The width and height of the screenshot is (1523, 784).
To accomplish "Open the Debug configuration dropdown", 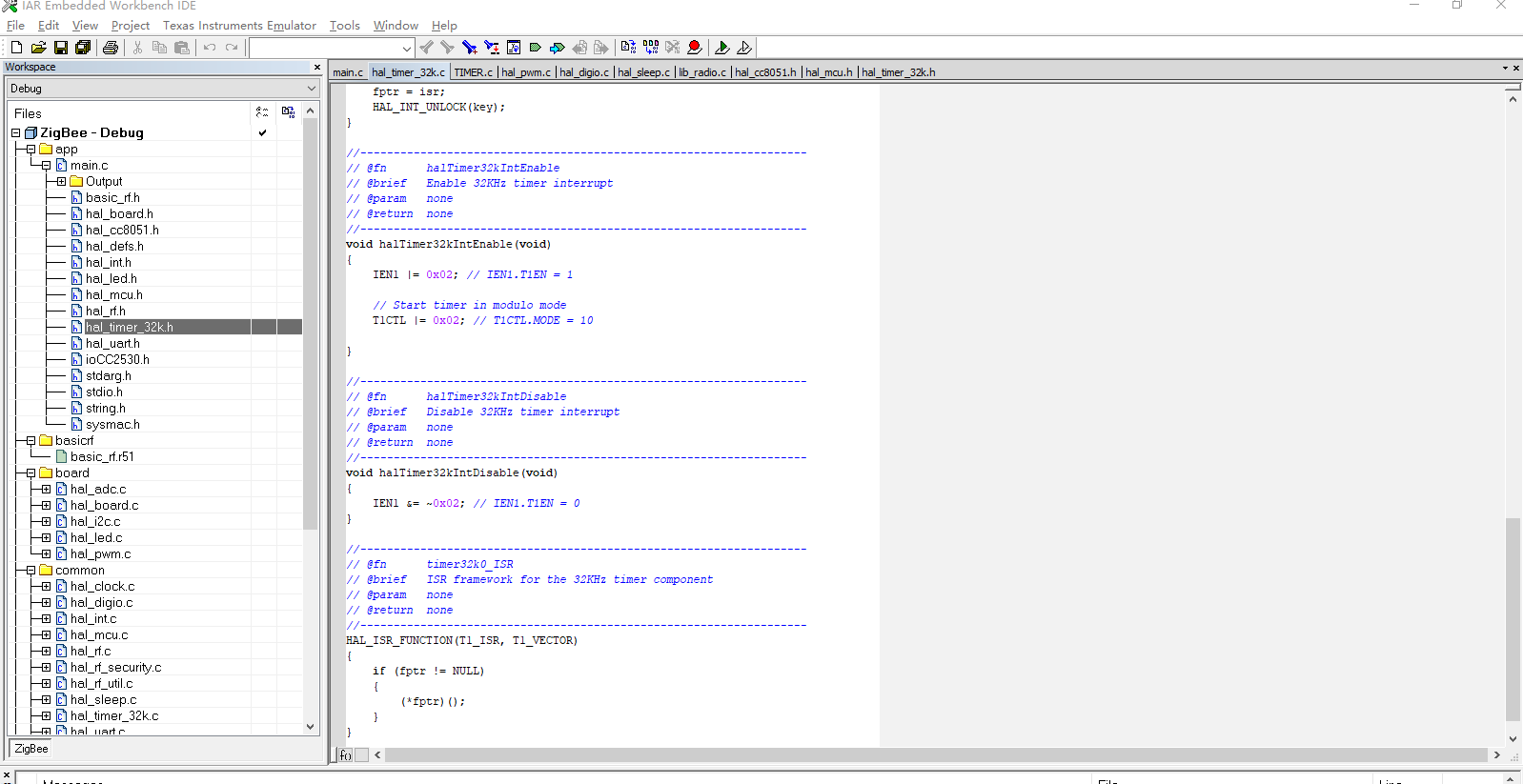I will (x=311, y=89).
